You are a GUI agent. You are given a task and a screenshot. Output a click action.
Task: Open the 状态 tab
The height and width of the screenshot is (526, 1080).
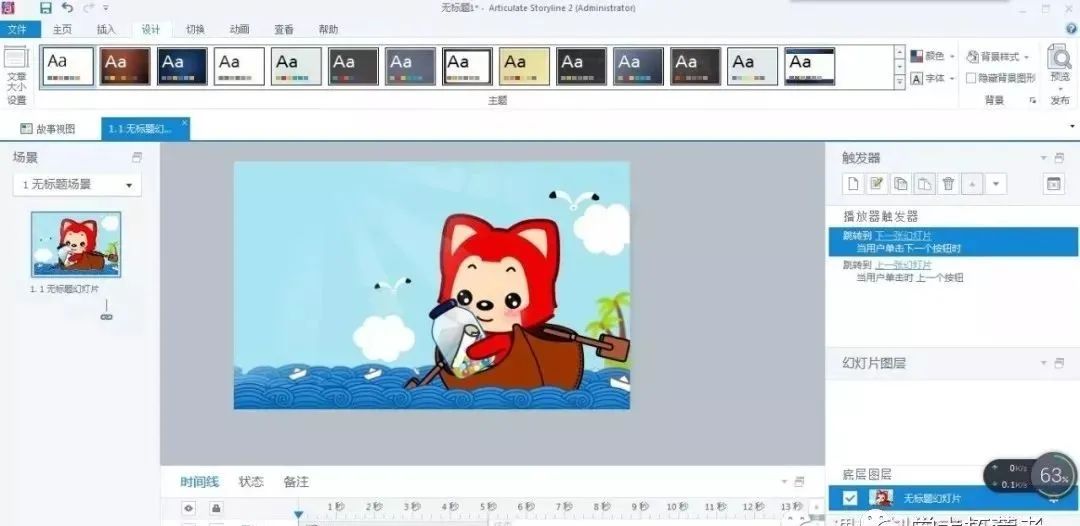coord(251,482)
